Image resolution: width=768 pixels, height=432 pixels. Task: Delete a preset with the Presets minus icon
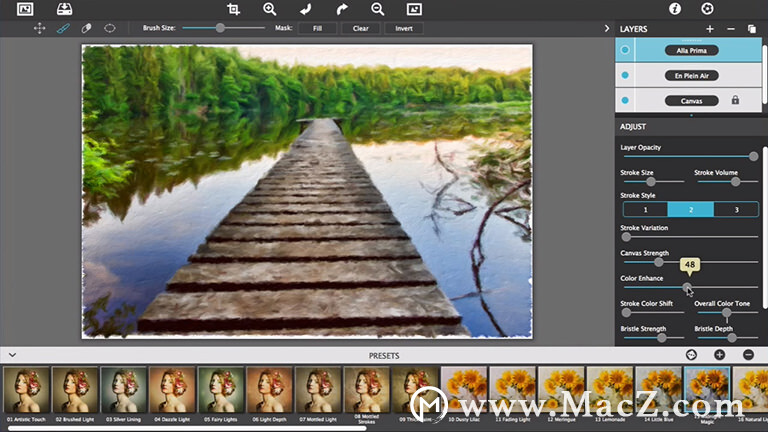click(748, 355)
